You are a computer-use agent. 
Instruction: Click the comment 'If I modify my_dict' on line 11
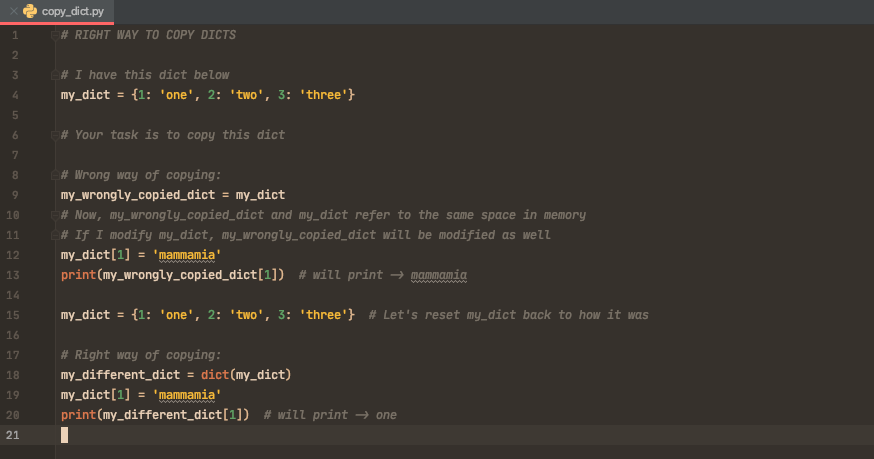point(305,235)
